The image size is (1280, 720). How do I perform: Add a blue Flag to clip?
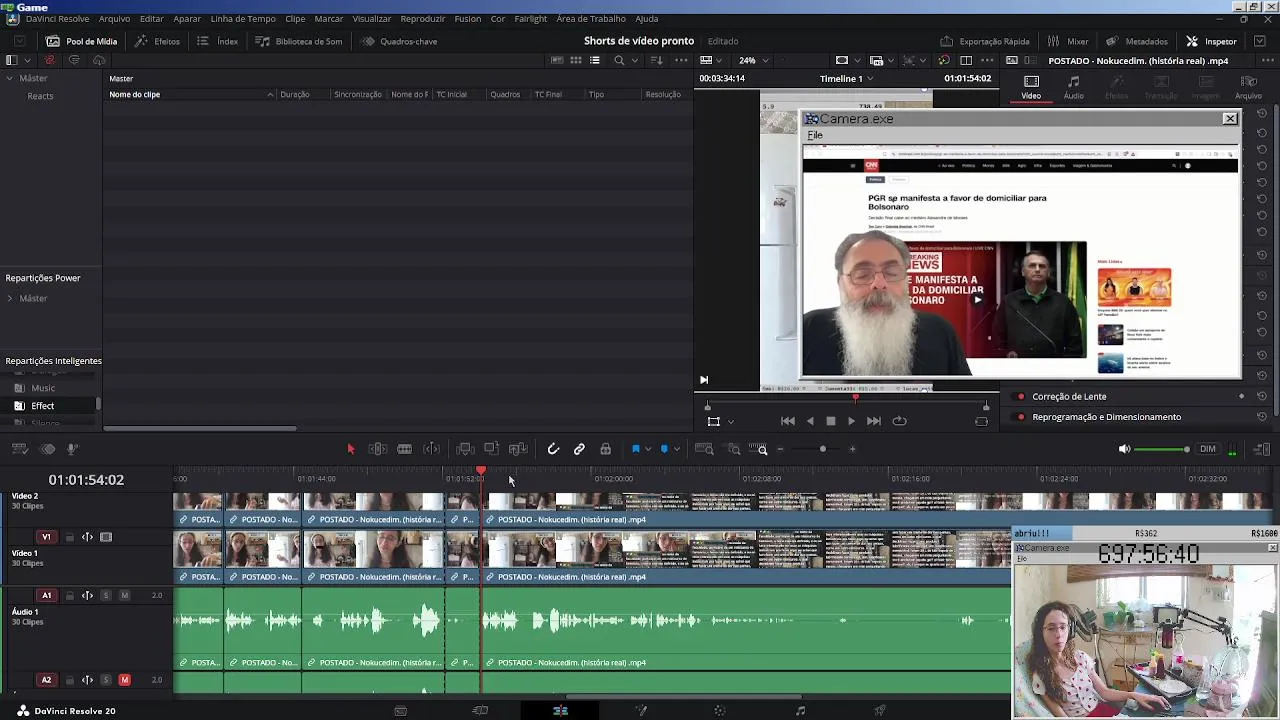tap(635, 449)
